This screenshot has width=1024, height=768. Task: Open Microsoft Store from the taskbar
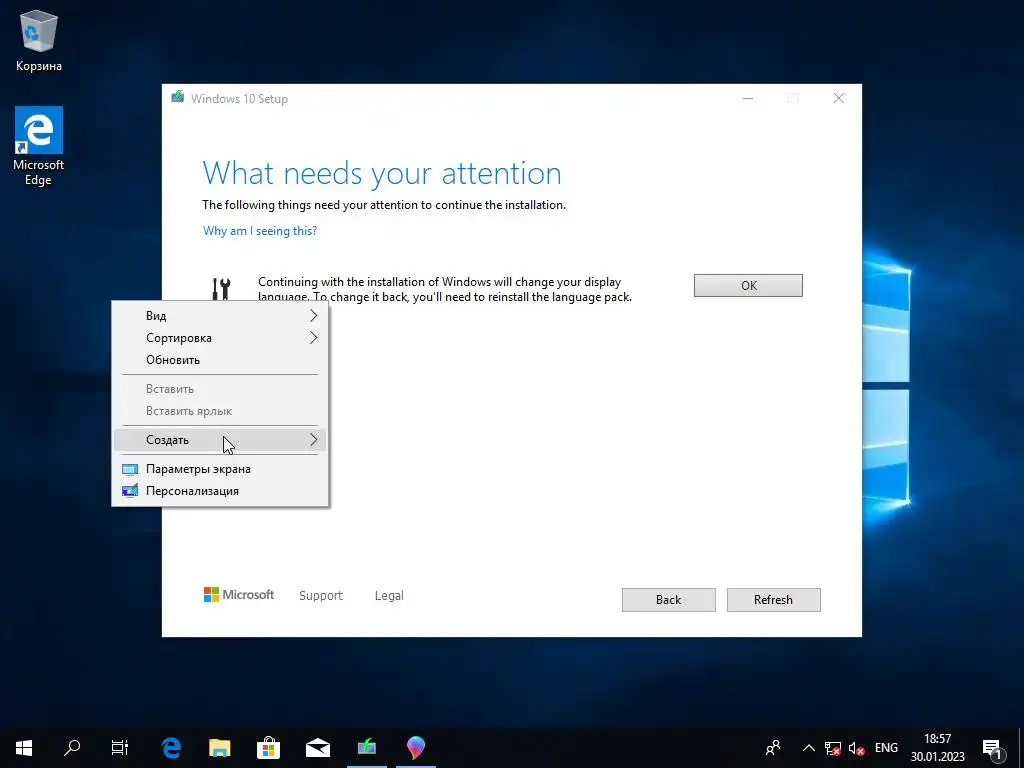coord(268,747)
